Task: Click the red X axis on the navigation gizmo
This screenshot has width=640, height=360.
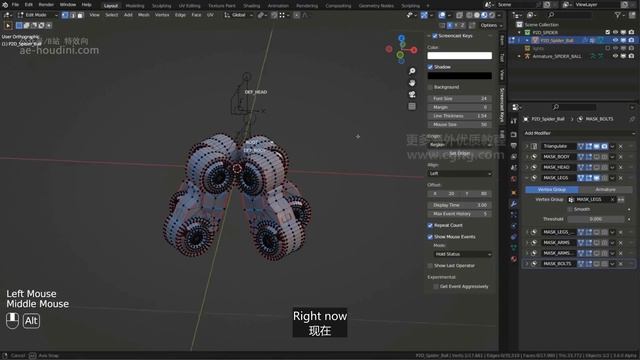Action: coord(414,50)
